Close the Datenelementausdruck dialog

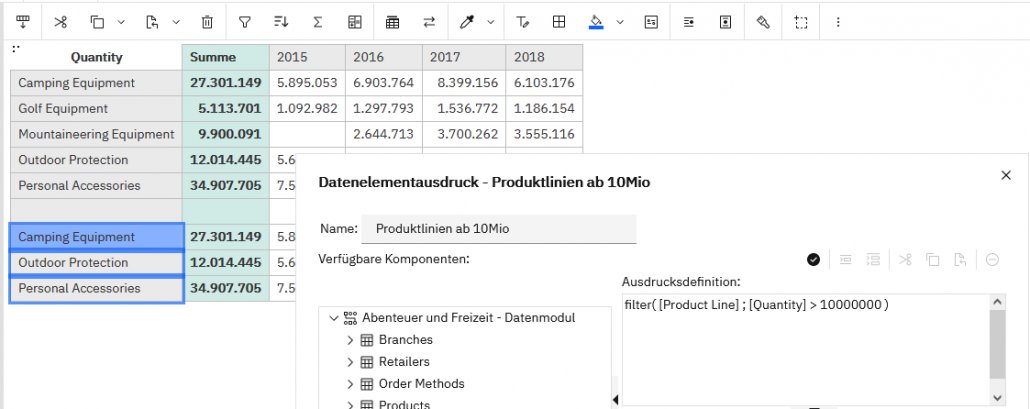pyautogui.click(x=1006, y=175)
